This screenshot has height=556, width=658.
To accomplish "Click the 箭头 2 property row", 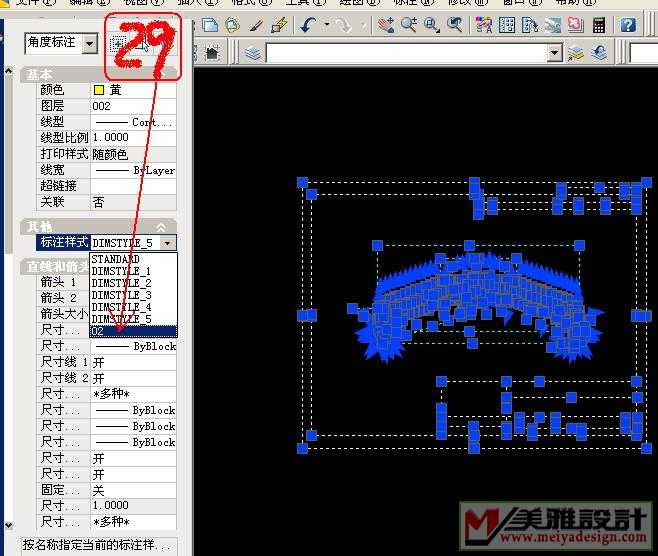I will [x=63, y=298].
